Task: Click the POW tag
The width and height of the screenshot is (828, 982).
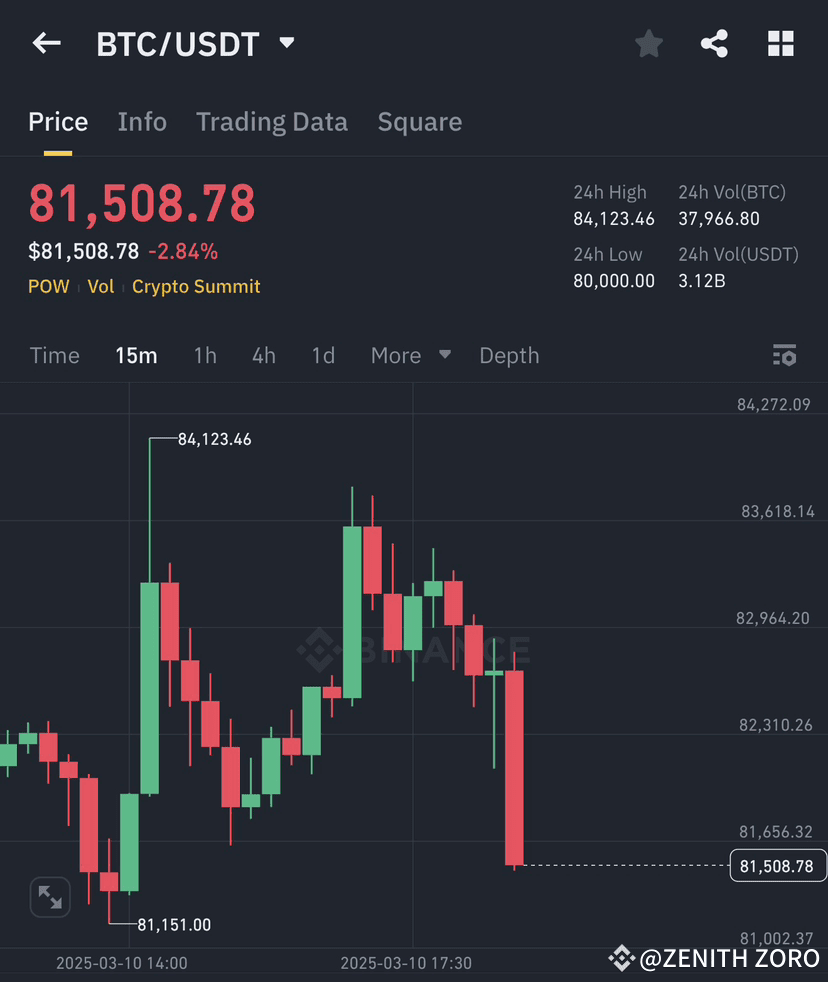Action: click(x=48, y=286)
